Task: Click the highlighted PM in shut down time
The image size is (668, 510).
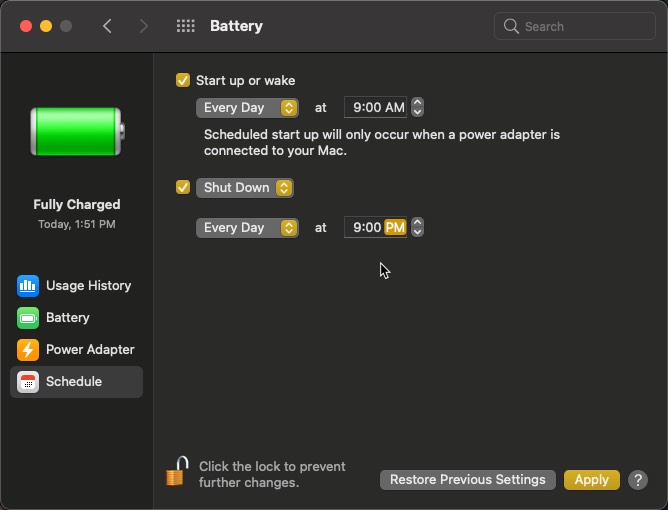Action: pyautogui.click(x=395, y=228)
